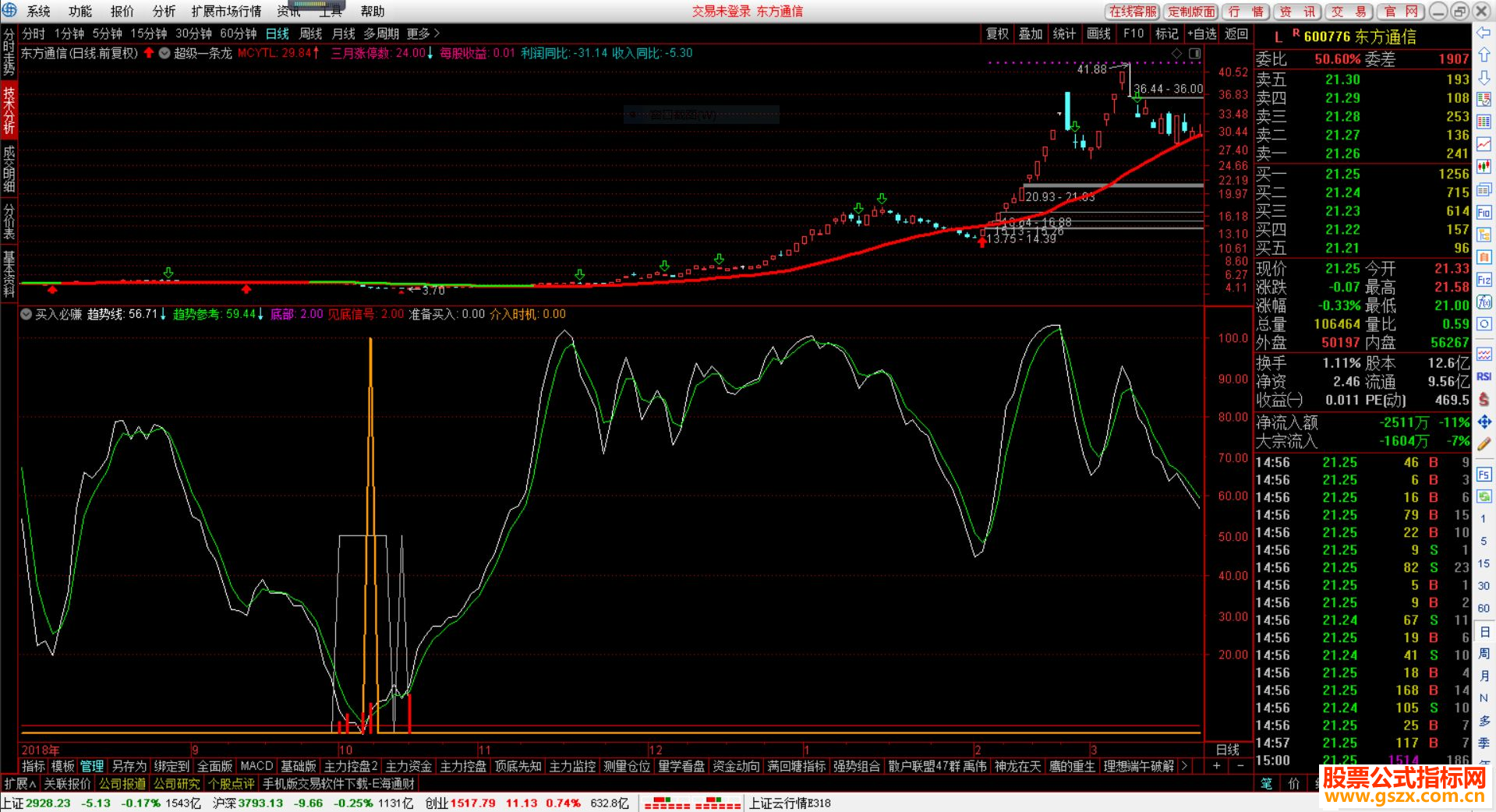Select the pencil drawing tool icon

tap(1484, 444)
